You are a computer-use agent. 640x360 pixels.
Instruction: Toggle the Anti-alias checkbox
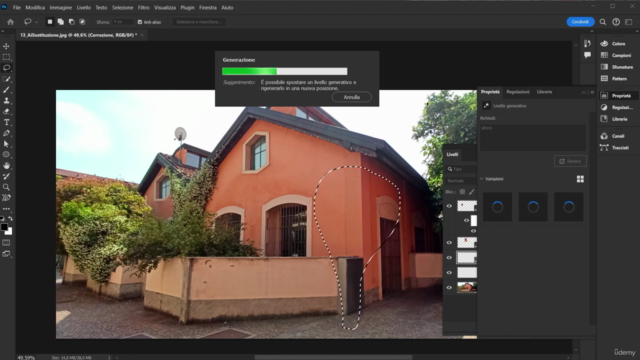(x=140, y=22)
